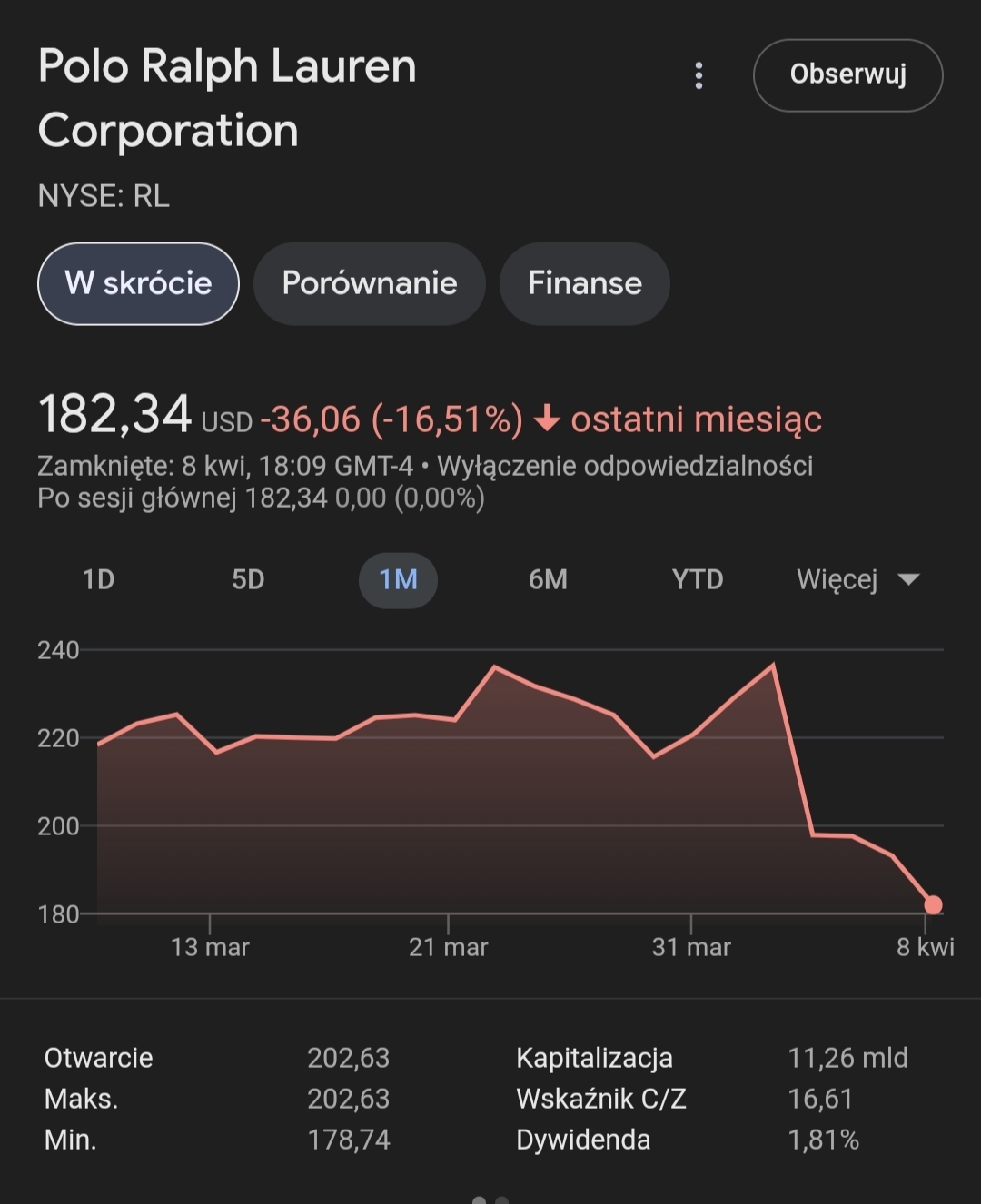Open the Finanse tab
Image resolution: width=981 pixels, height=1204 pixels.
pyautogui.click(x=584, y=283)
